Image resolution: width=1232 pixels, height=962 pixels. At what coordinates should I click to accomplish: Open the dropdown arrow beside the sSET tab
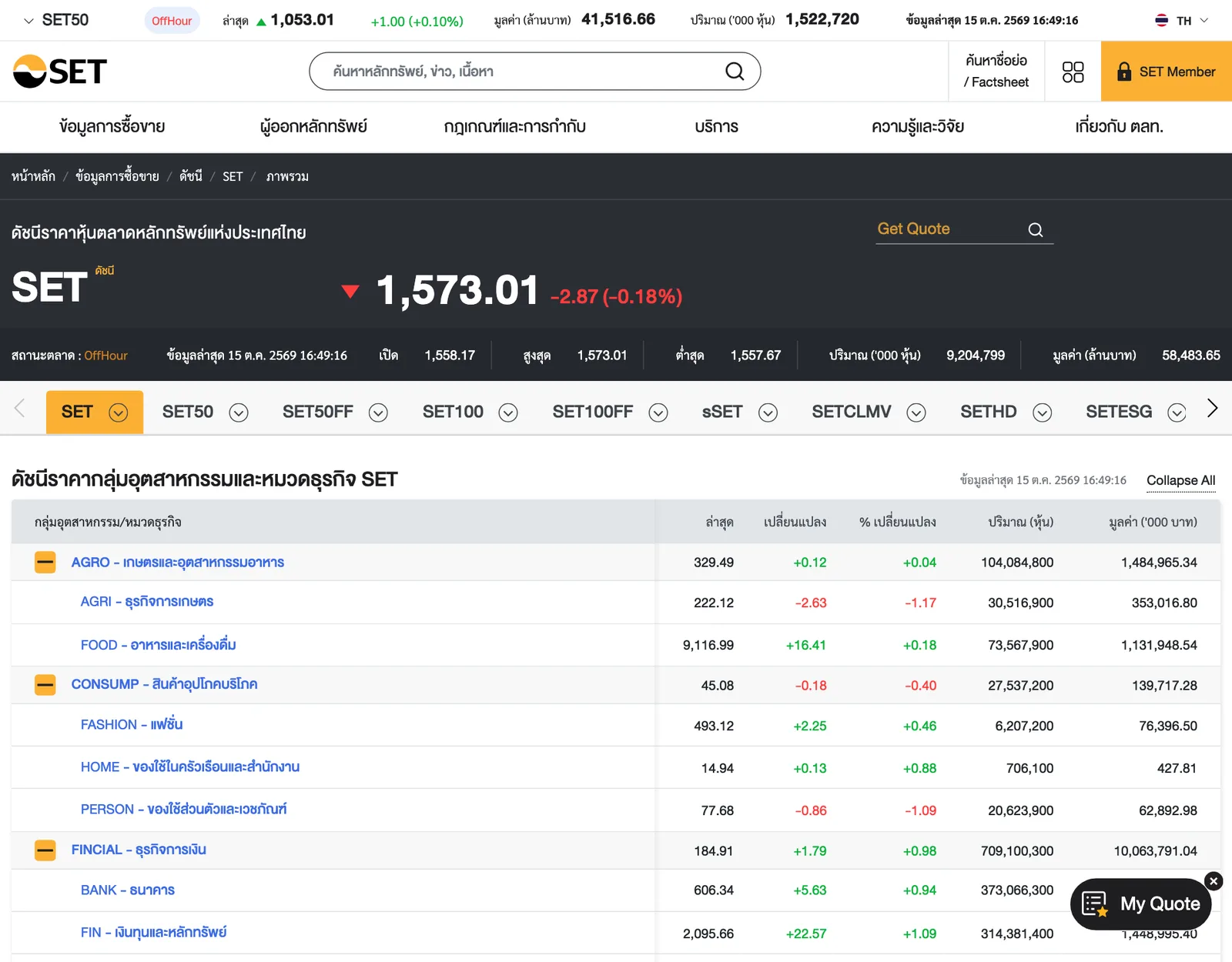[768, 413]
